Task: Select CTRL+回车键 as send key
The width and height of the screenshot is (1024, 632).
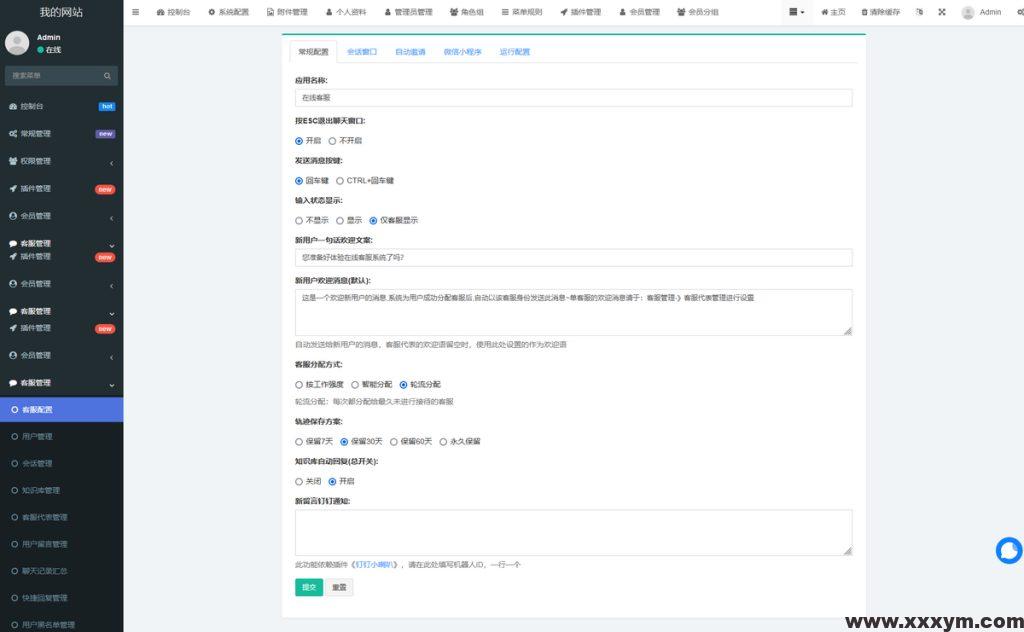Action: (x=340, y=181)
